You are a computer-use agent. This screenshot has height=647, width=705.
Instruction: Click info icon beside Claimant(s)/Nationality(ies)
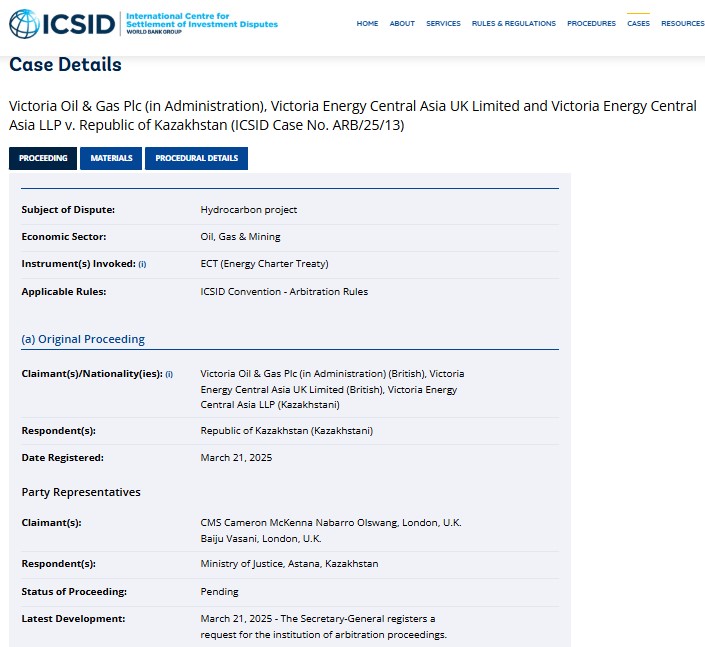click(169, 374)
